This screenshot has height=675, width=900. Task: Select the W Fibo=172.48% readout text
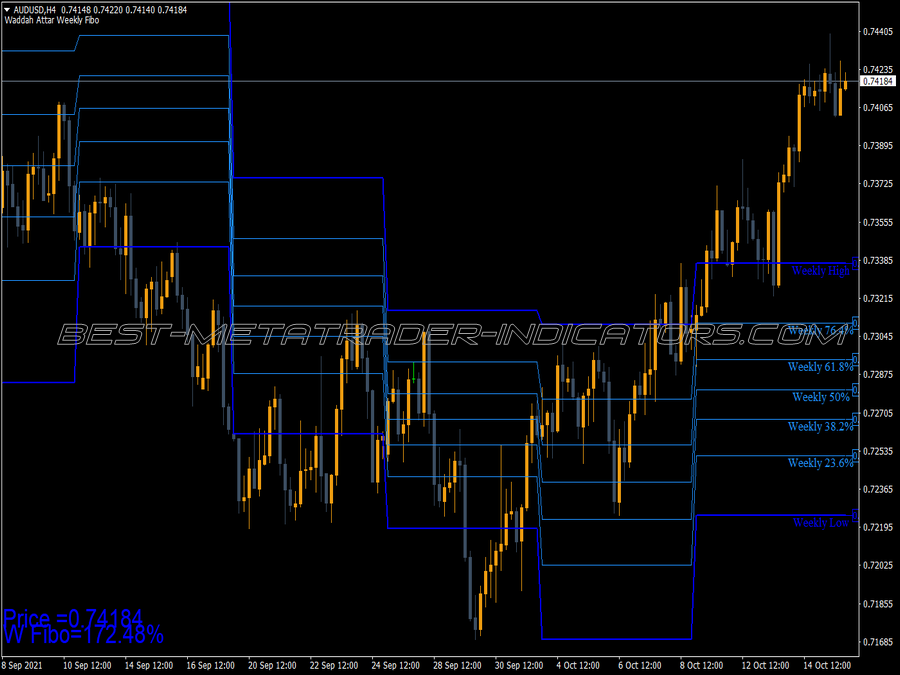(83, 635)
